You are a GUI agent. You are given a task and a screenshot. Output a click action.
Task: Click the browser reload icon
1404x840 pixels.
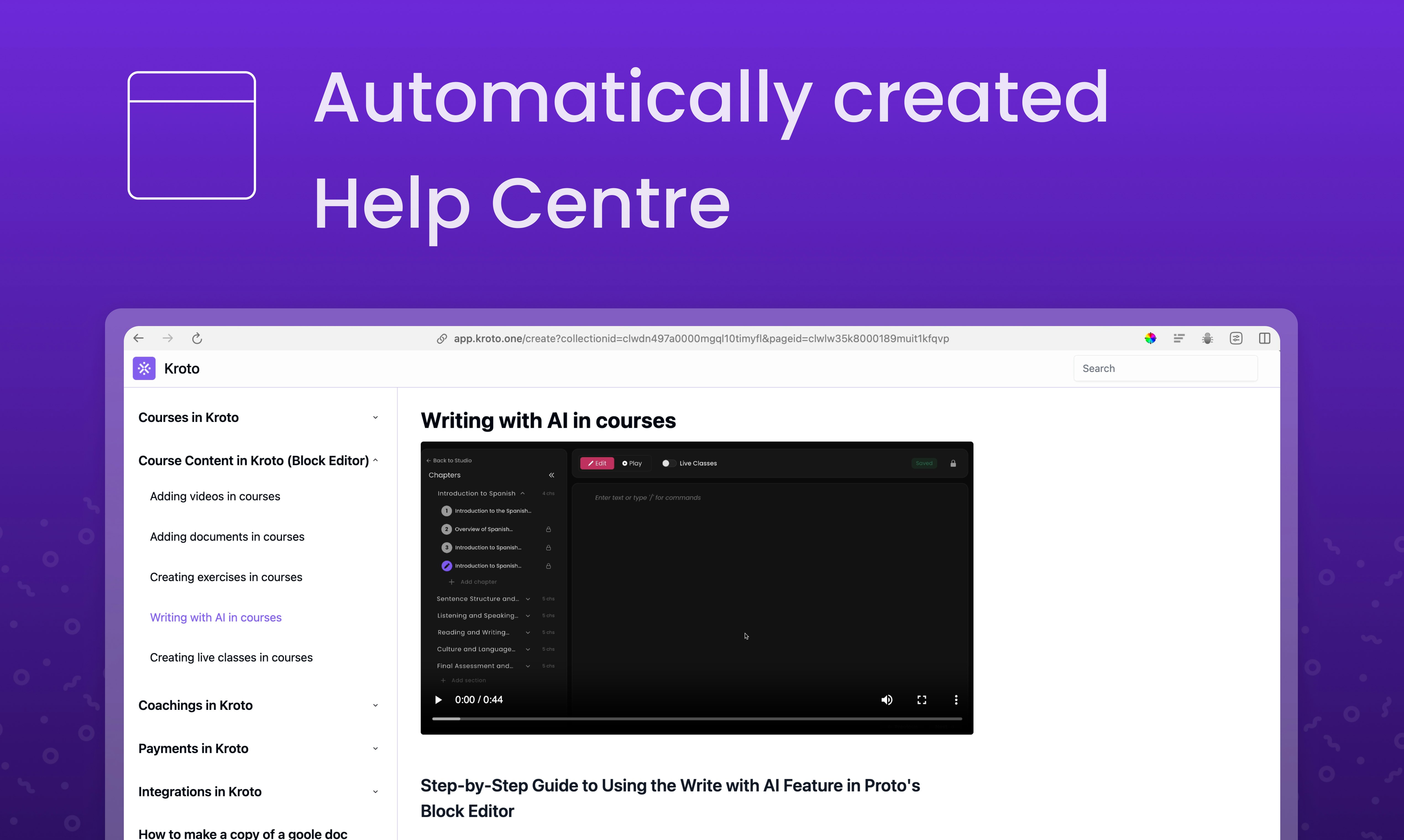(197, 338)
